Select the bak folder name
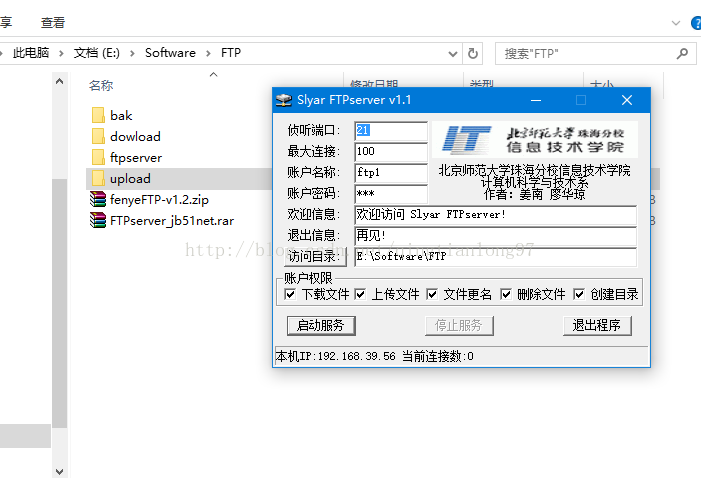This screenshot has width=701, height=478. tap(121, 115)
